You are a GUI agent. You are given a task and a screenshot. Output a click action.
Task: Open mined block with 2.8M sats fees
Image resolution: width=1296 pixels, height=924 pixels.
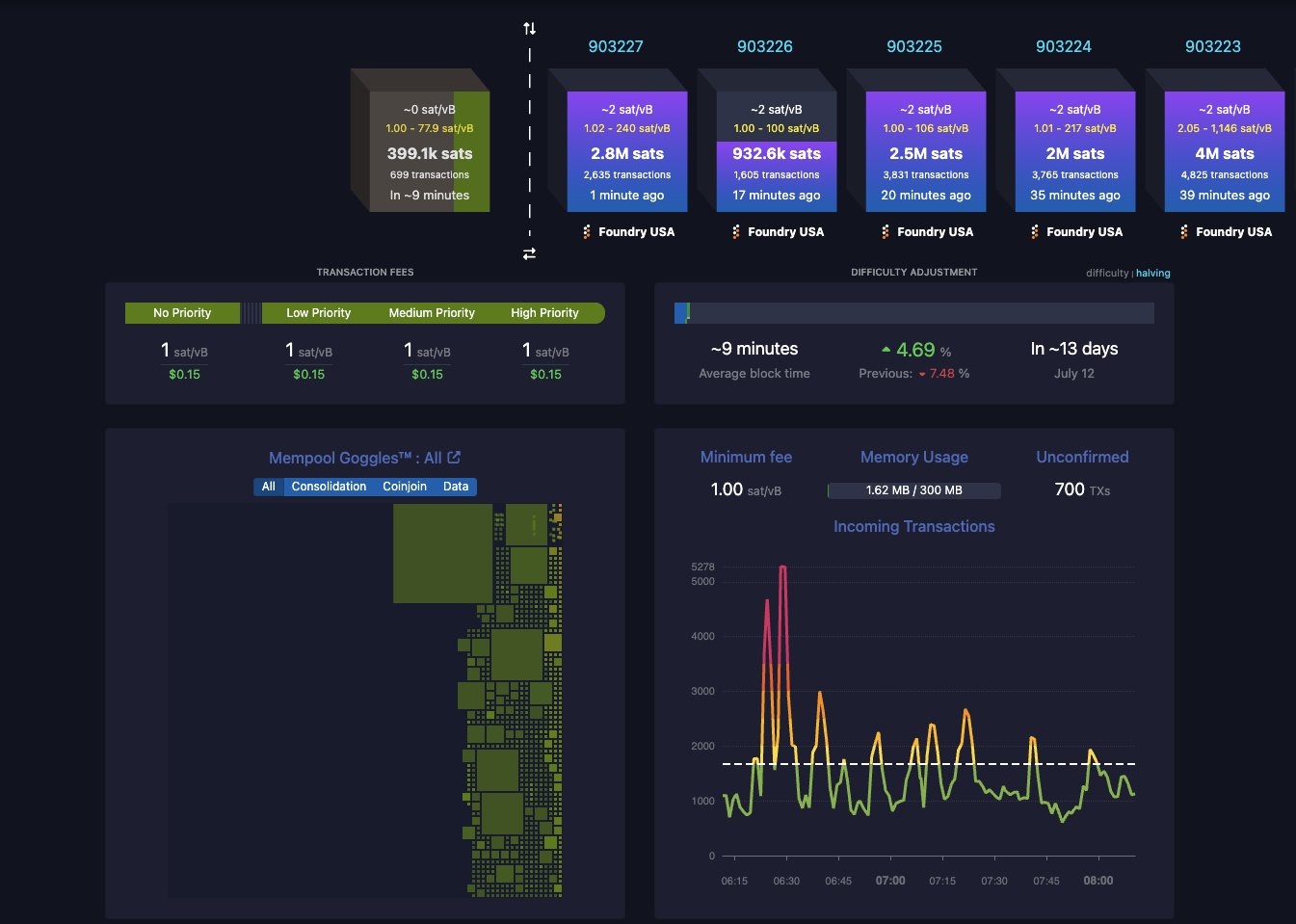coord(627,151)
